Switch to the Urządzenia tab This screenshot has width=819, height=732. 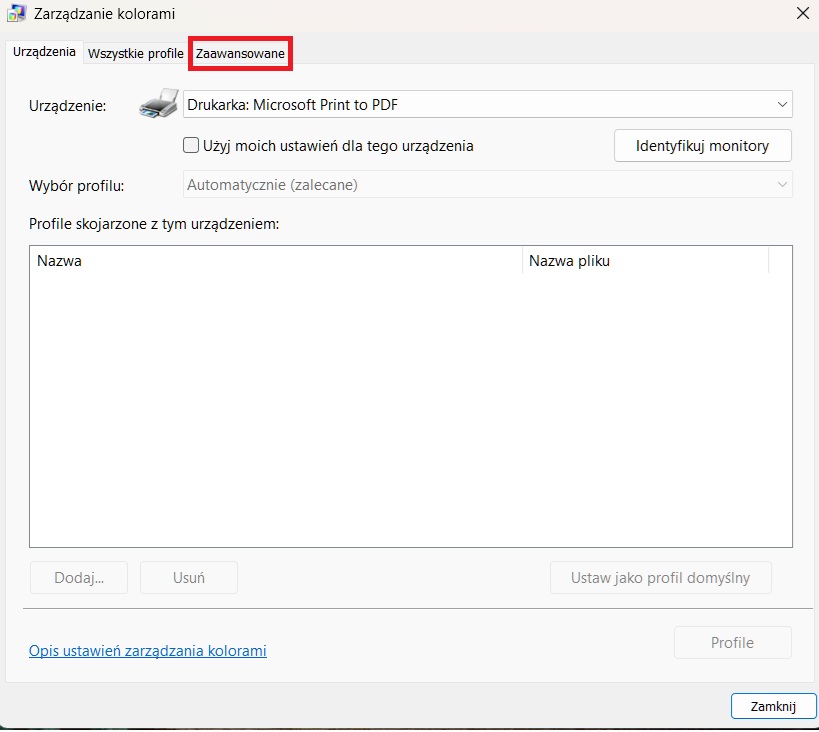pyautogui.click(x=44, y=53)
